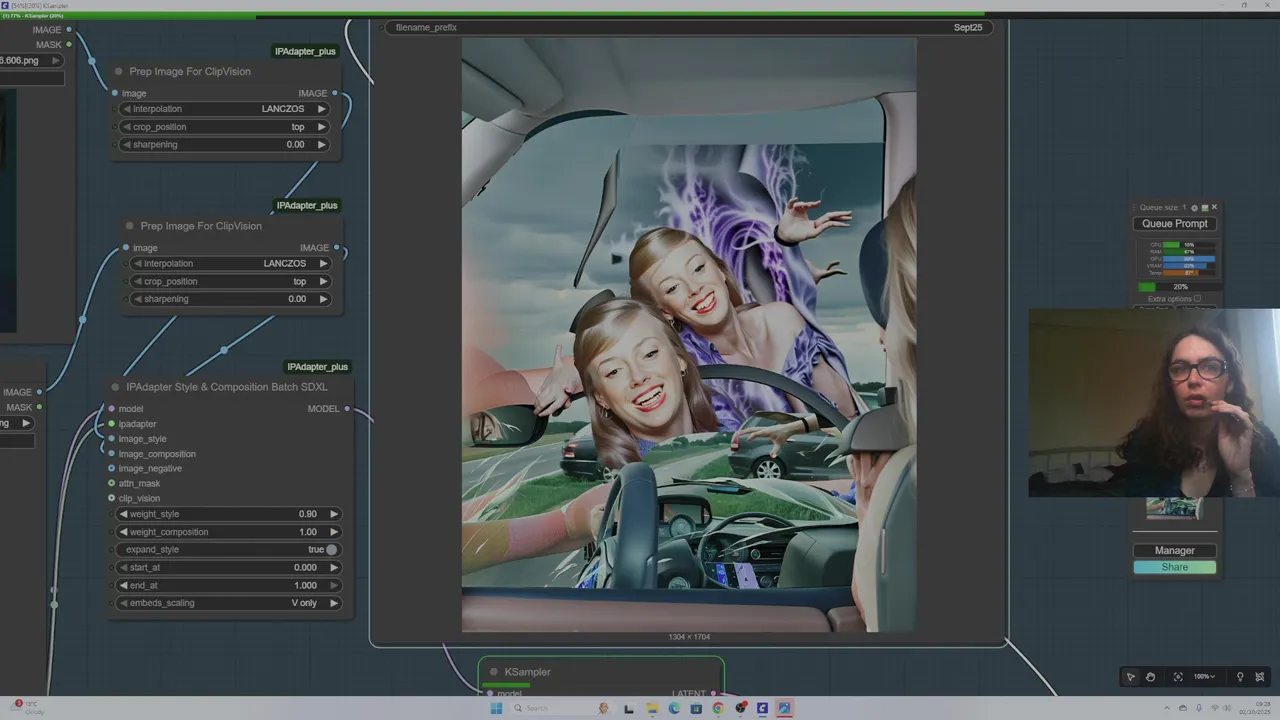1280x720 pixels.
Task: Click the 20% progress bar
Action: [1180, 287]
